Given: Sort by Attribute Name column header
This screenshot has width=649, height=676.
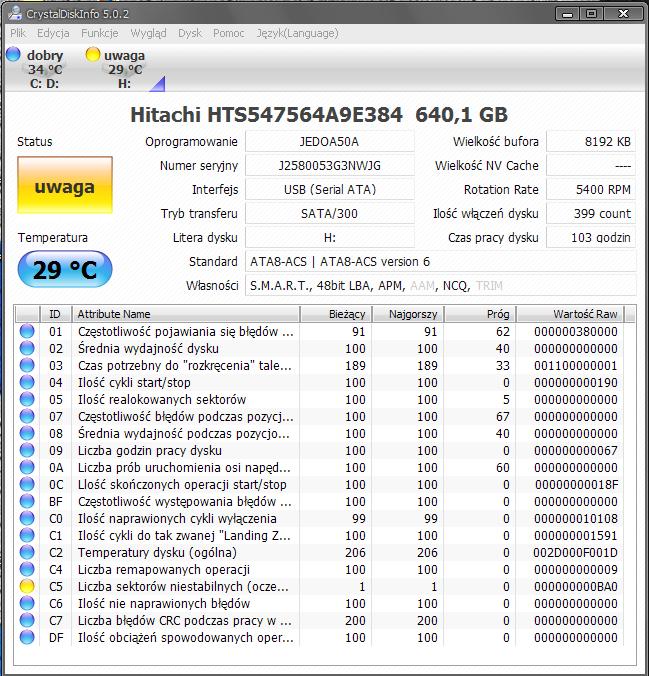Looking at the screenshot, I should point(185,314).
